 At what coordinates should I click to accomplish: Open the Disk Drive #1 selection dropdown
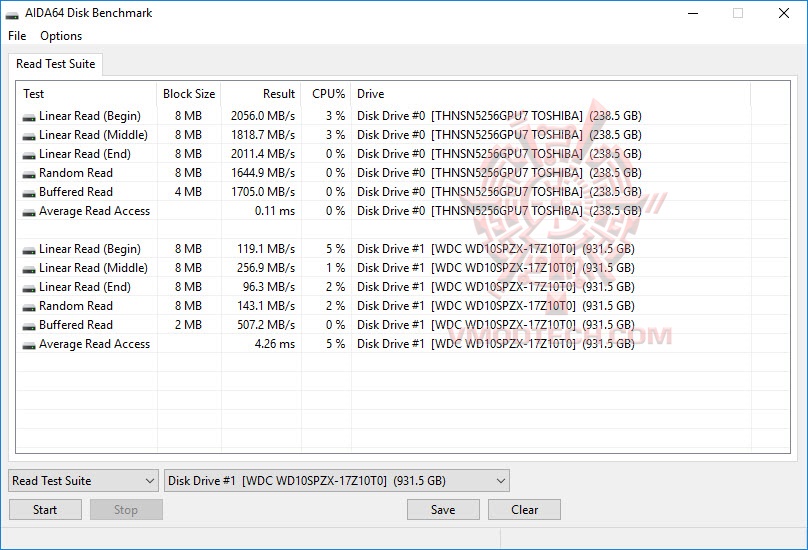(x=337, y=481)
